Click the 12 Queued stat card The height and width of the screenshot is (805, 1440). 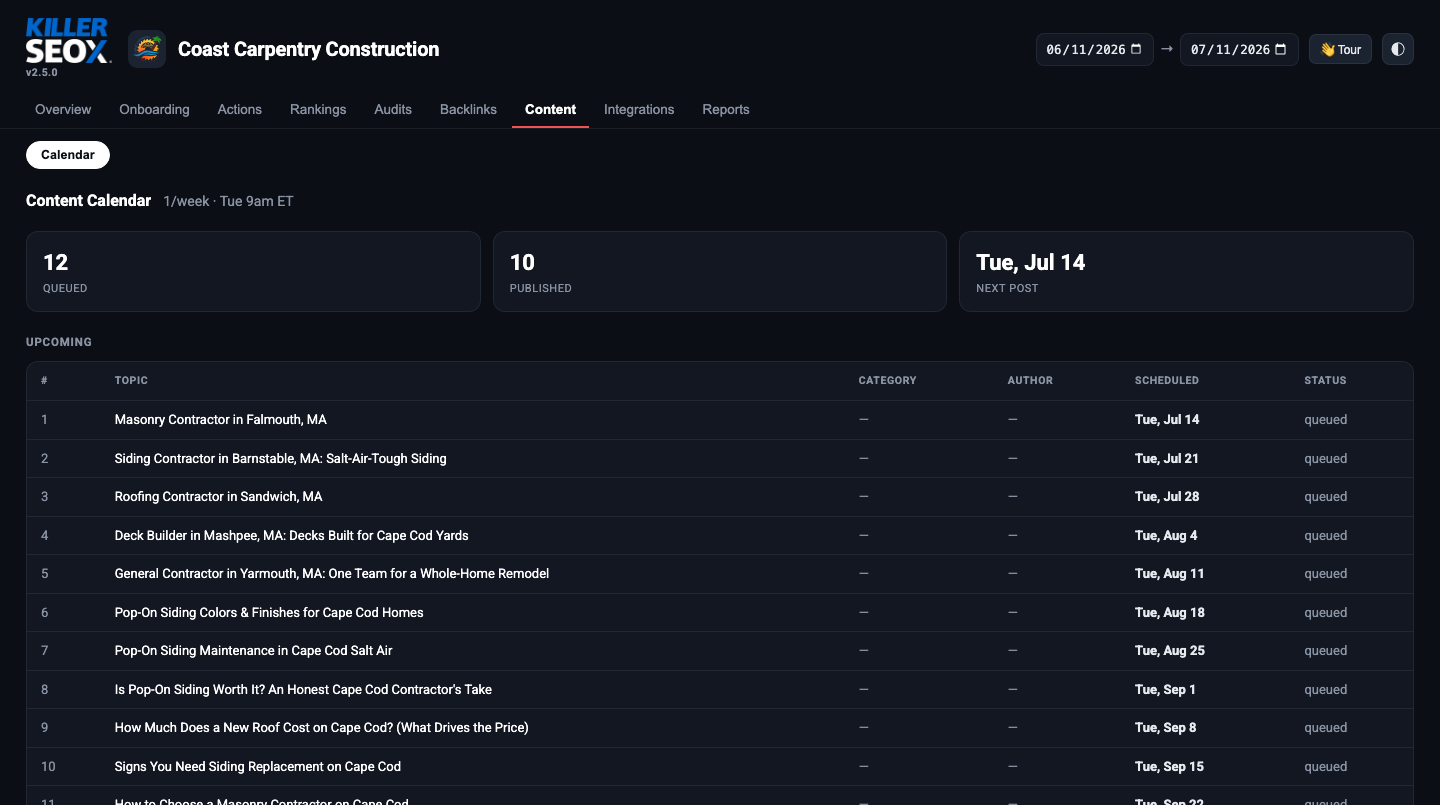point(253,272)
